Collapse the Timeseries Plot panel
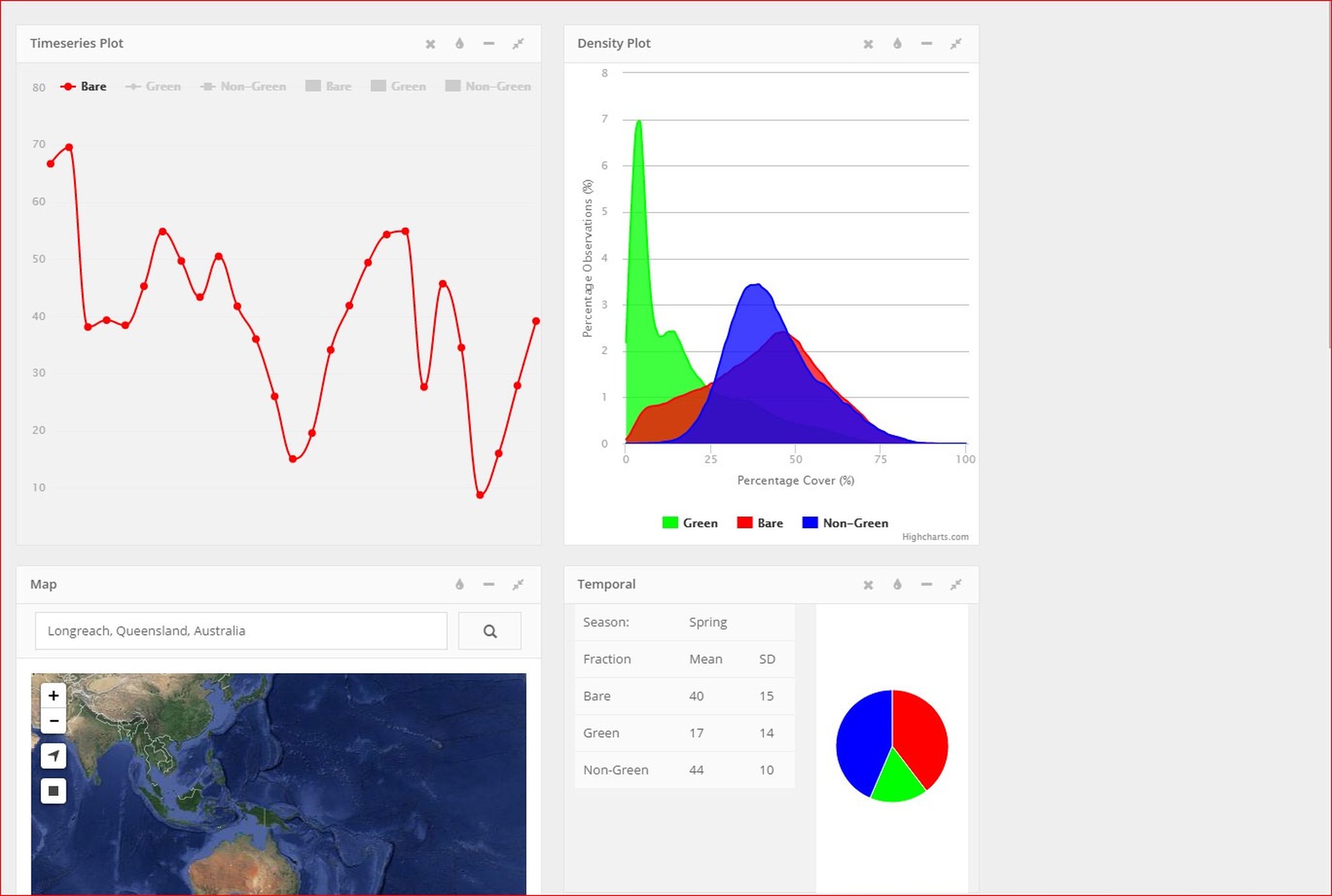Screen dimensions: 1332x896 point(488,44)
